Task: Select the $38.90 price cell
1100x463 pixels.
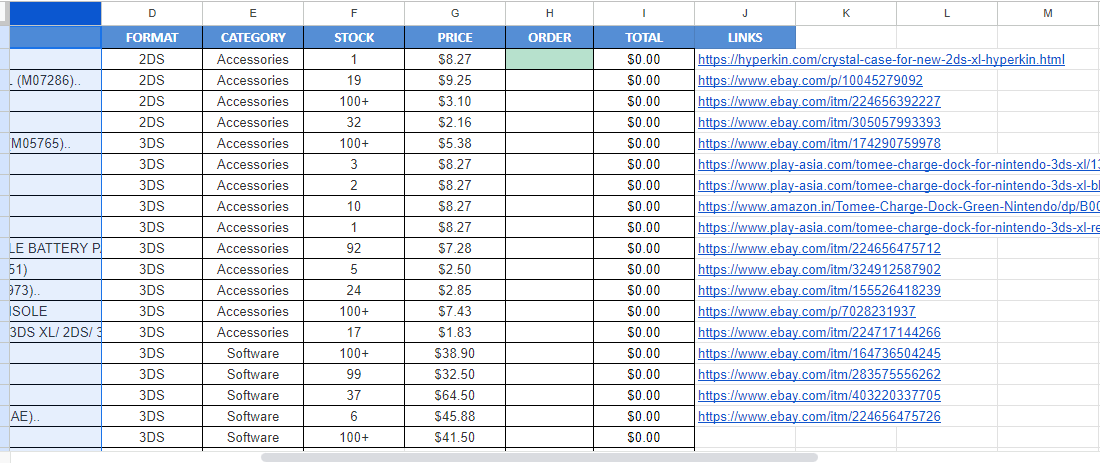Action: click(455, 354)
